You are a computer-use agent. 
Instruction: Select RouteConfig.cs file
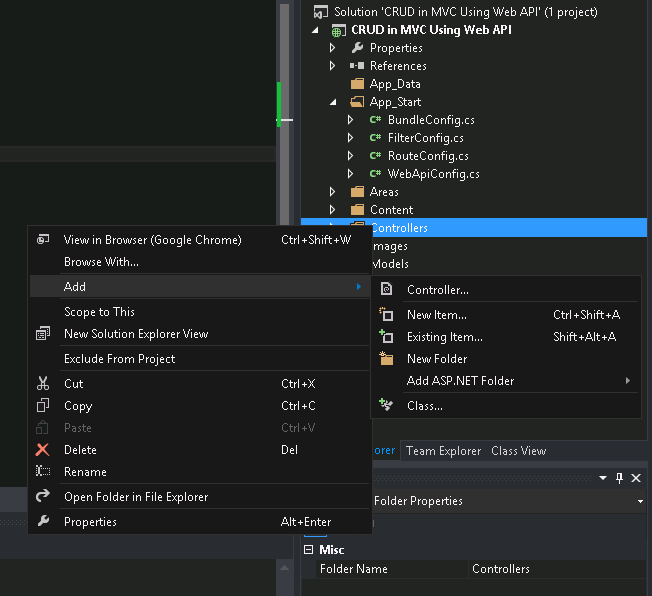click(428, 156)
